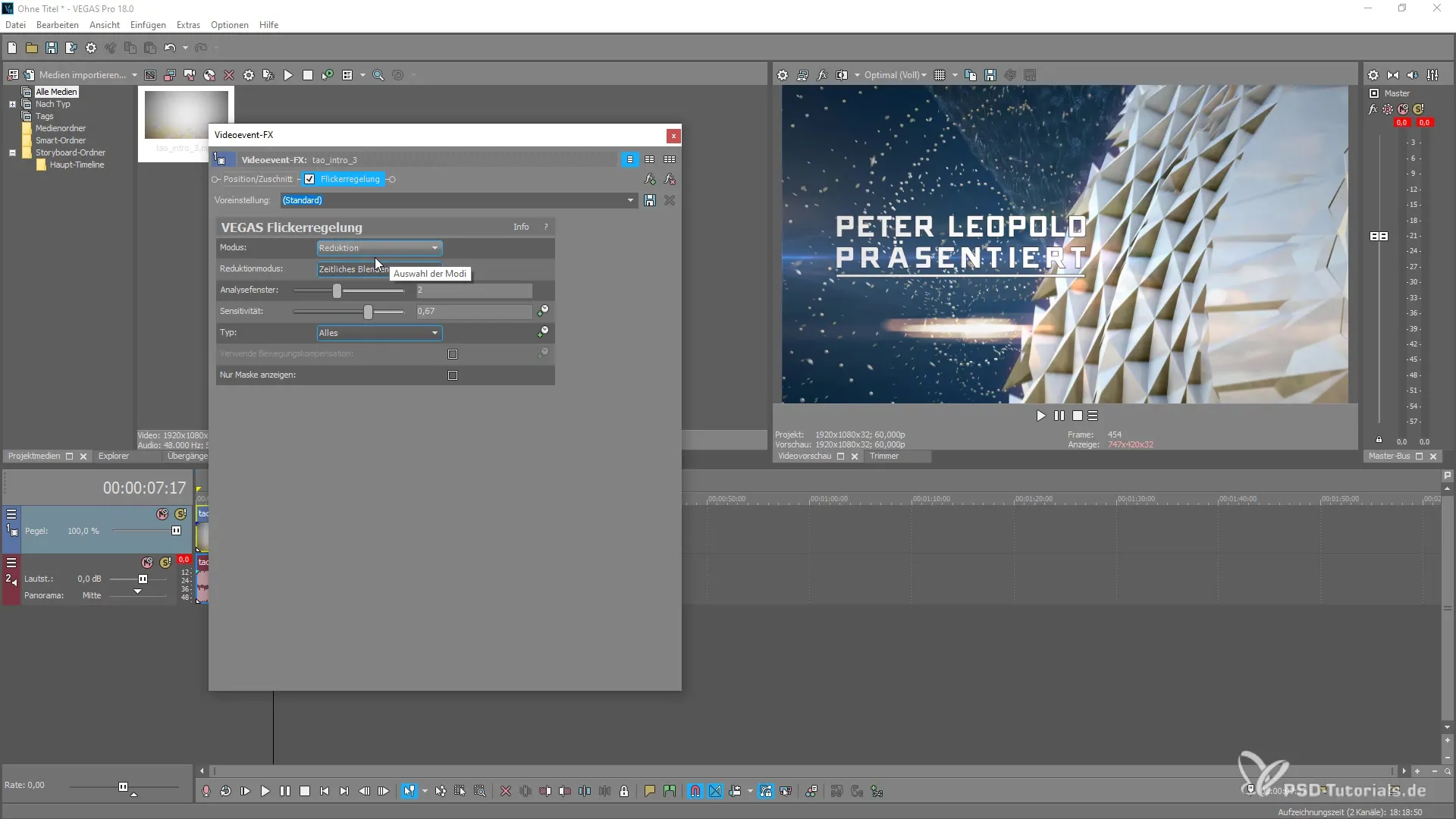Open the undo history dropdown arrow
The width and height of the screenshot is (1456, 819).
[x=185, y=48]
